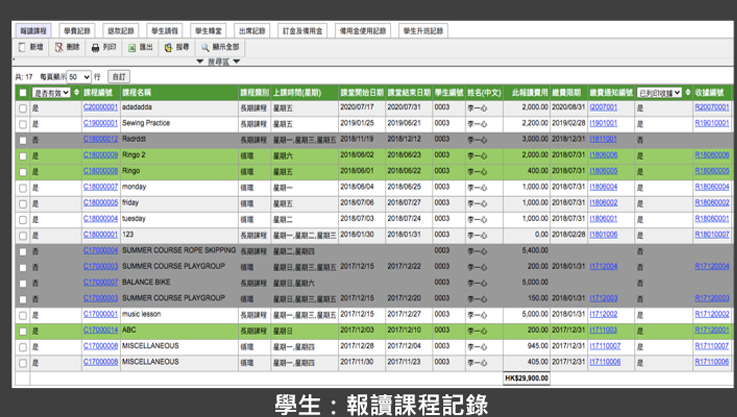Tick the checkbox for BALANCE BIKE row

pos(23,283)
